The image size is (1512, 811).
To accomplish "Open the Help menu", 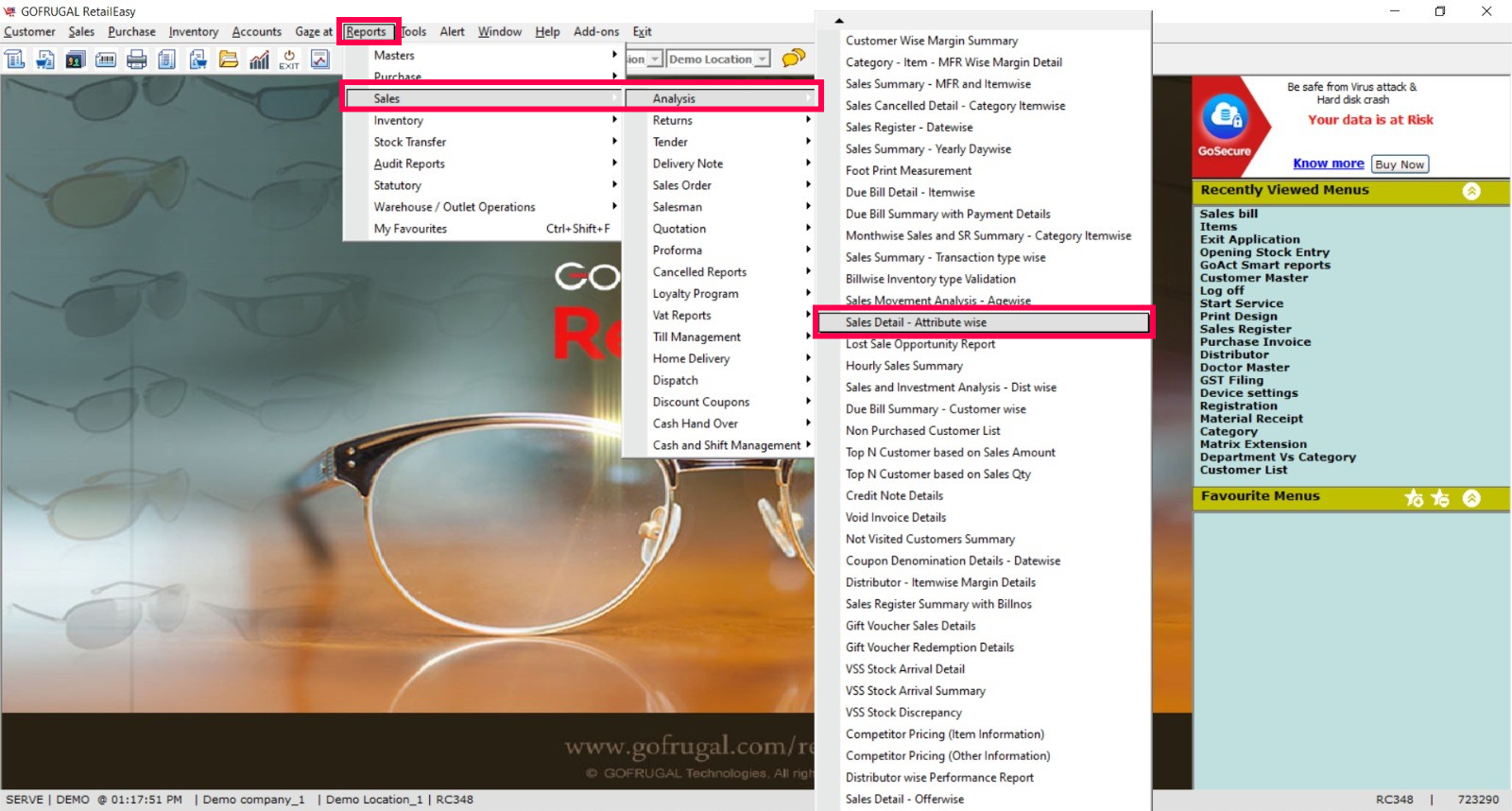I will click(x=547, y=31).
